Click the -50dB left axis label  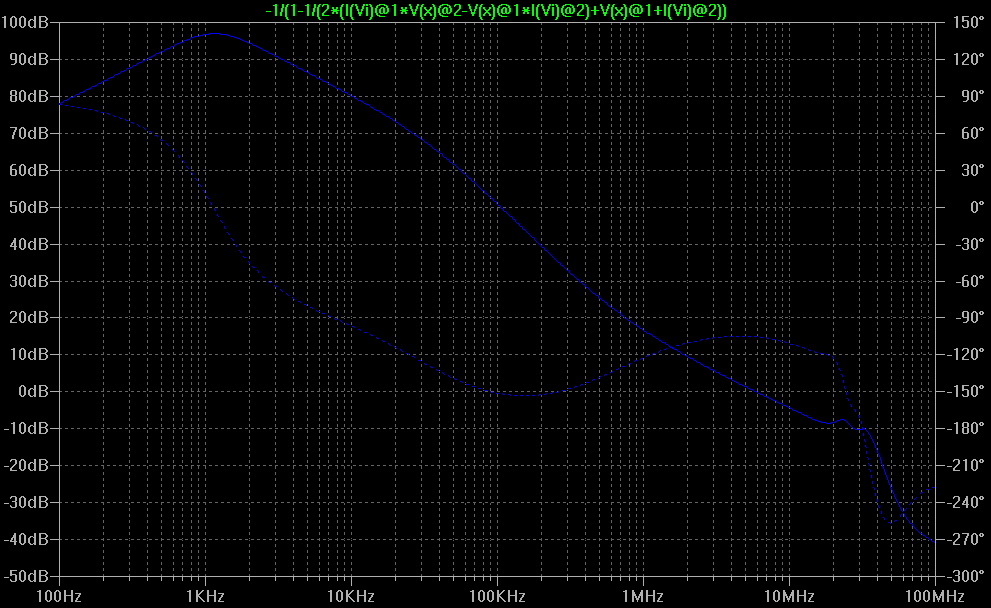pos(27,576)
